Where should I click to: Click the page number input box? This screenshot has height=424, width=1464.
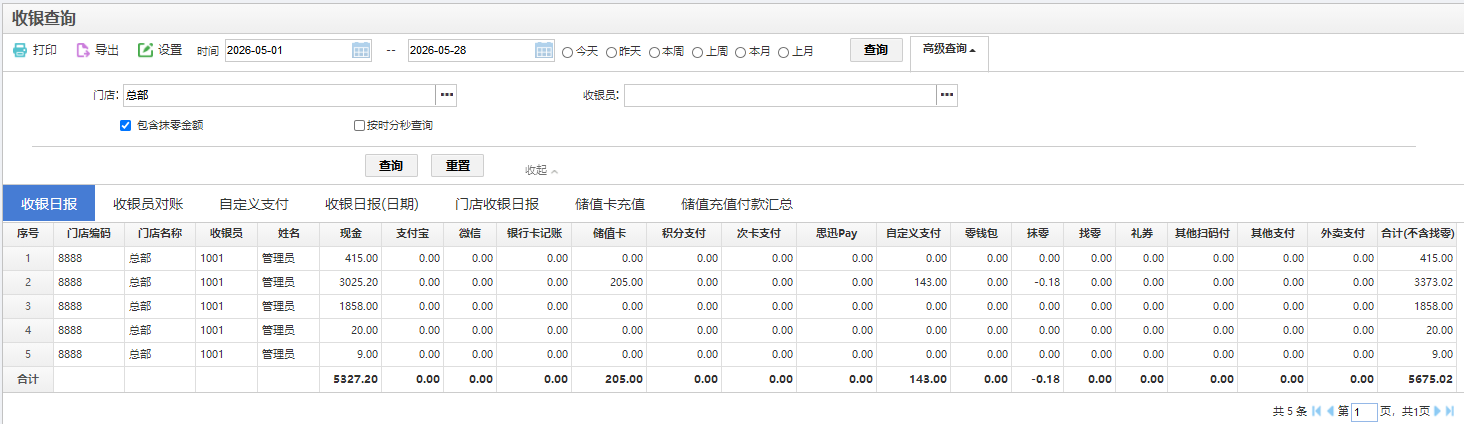[x=1364, y=411]
